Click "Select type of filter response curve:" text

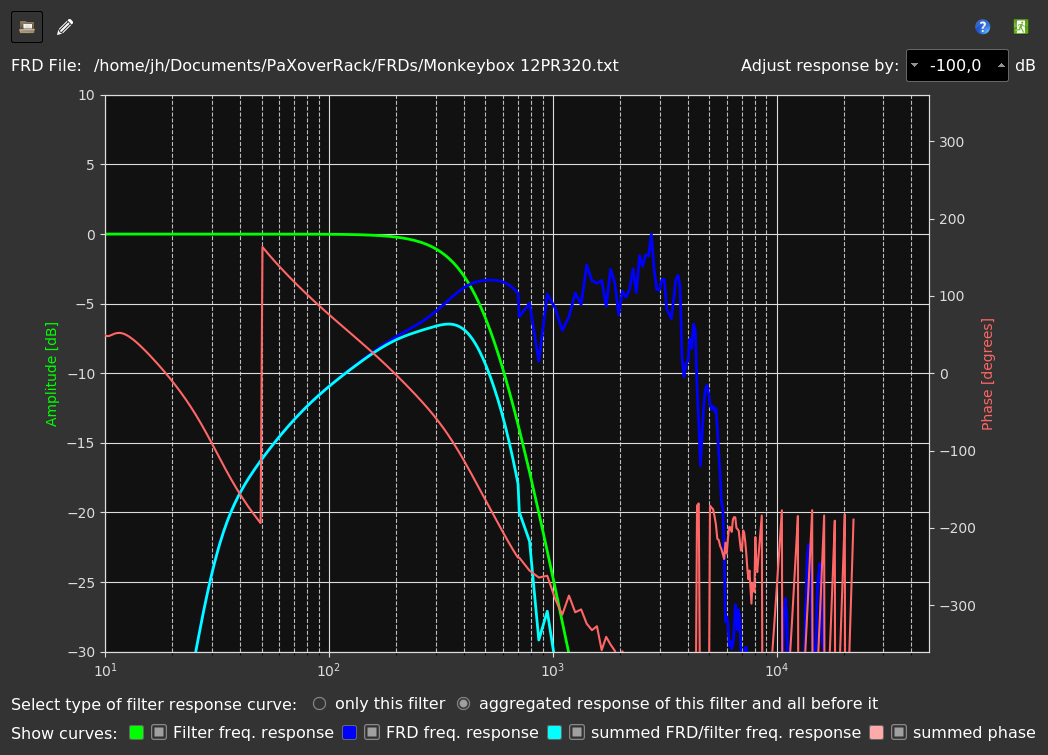pyautogui.click(x=154, y=704)
